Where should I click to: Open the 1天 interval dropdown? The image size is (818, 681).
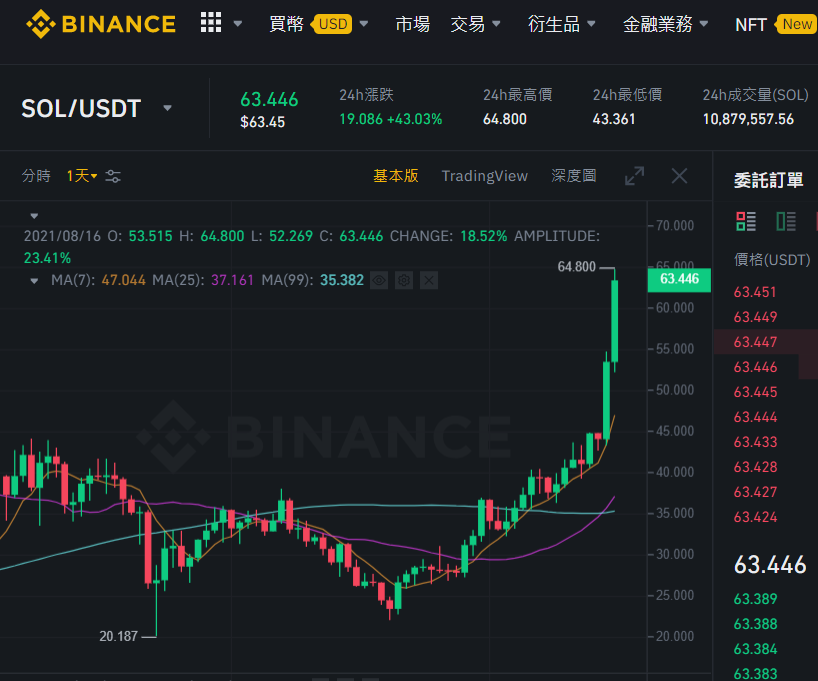pos(82,176)
